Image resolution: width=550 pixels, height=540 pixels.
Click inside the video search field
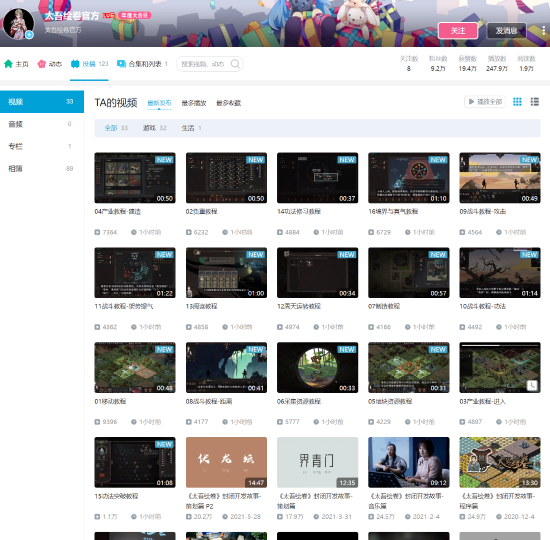coord(204,64)
